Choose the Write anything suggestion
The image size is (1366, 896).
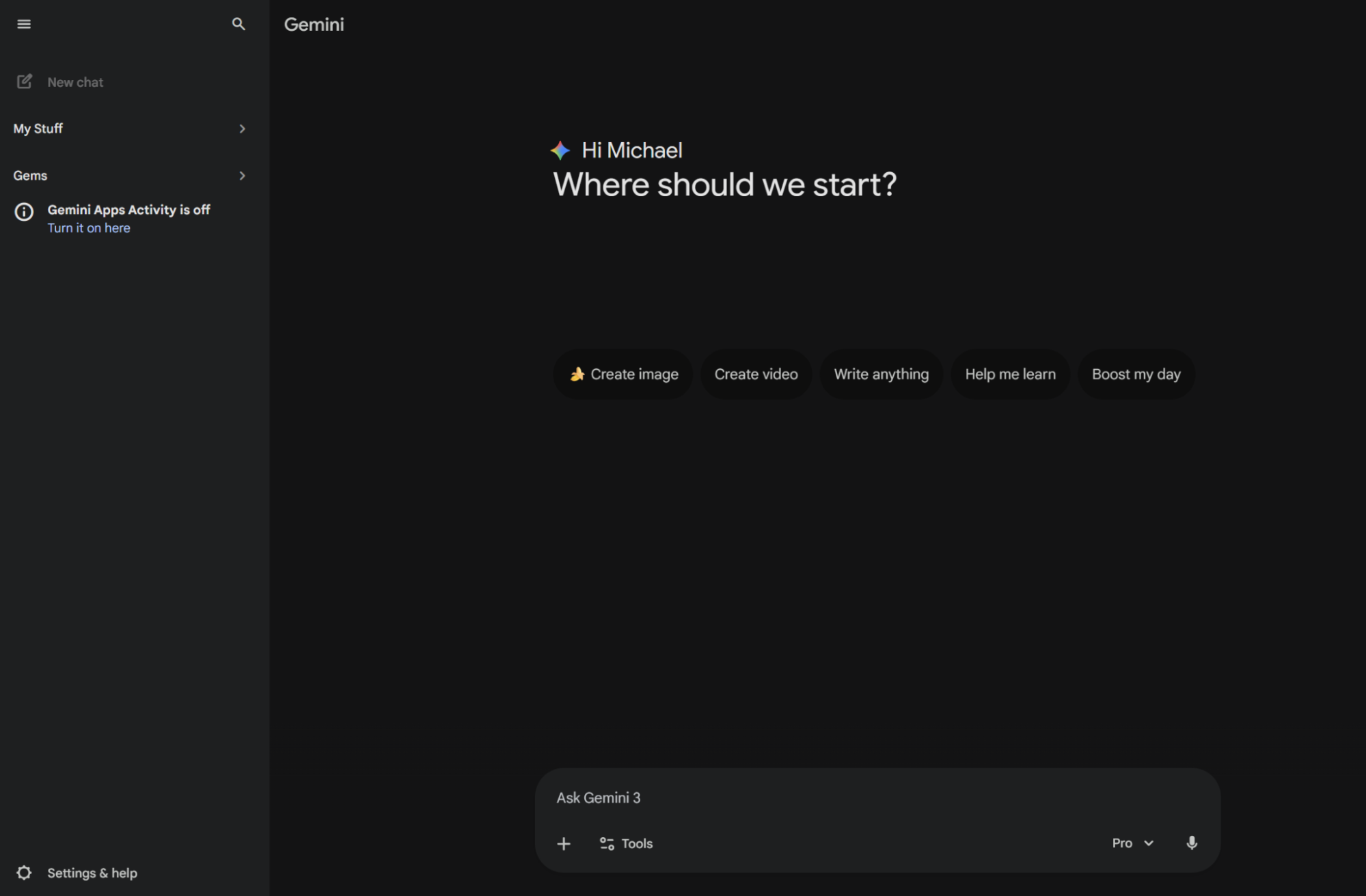[x=881, y=375]
